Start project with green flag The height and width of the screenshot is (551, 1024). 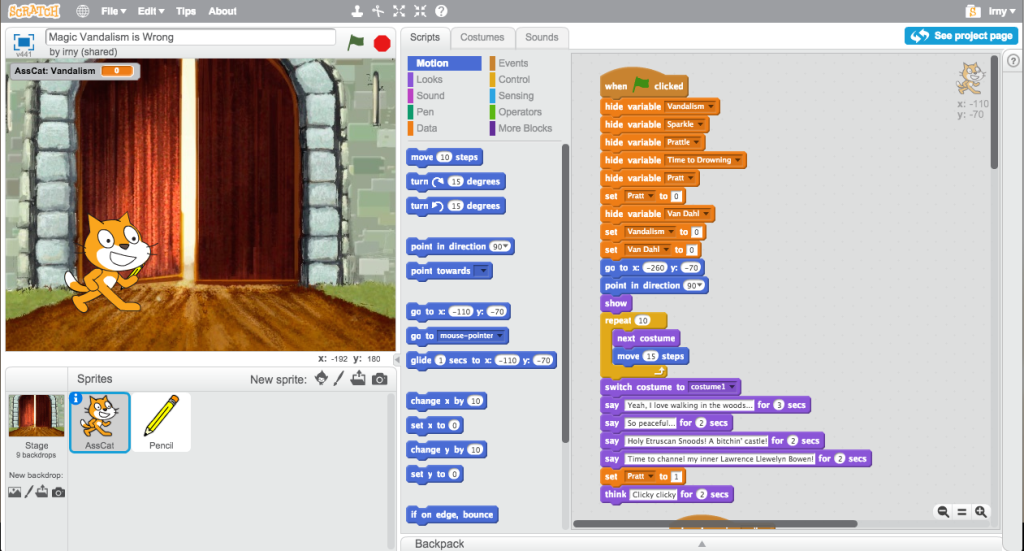click(355, 43)
